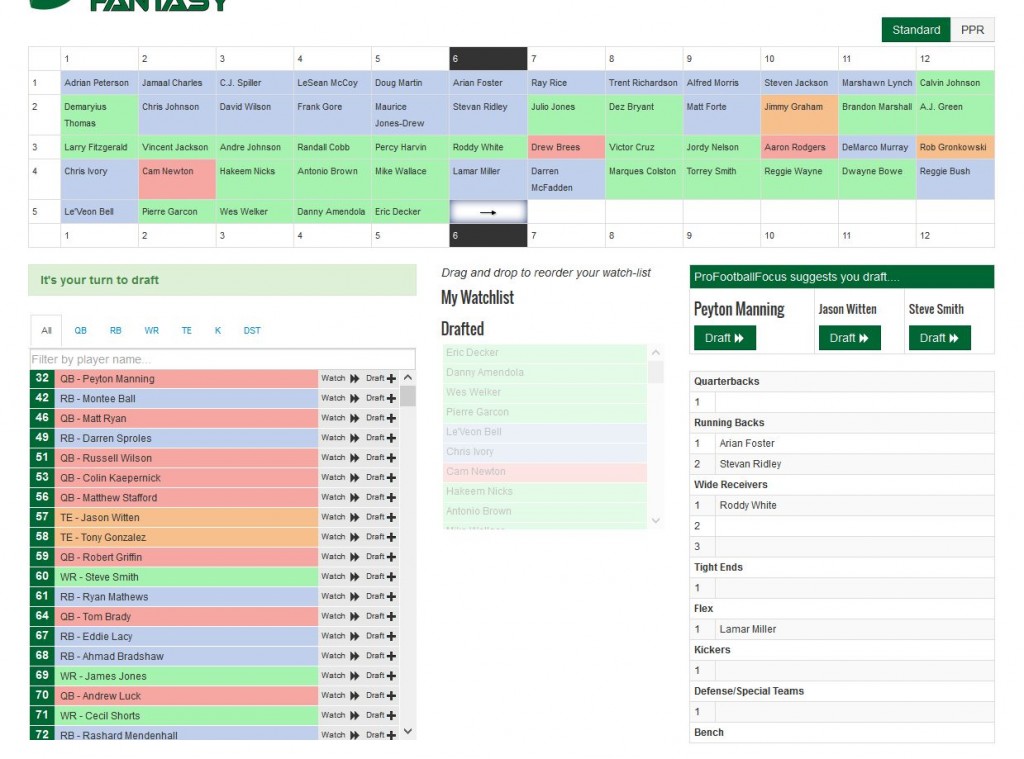
Task: Click Eric Decker in Drafted list
Action: pos(545,353)
